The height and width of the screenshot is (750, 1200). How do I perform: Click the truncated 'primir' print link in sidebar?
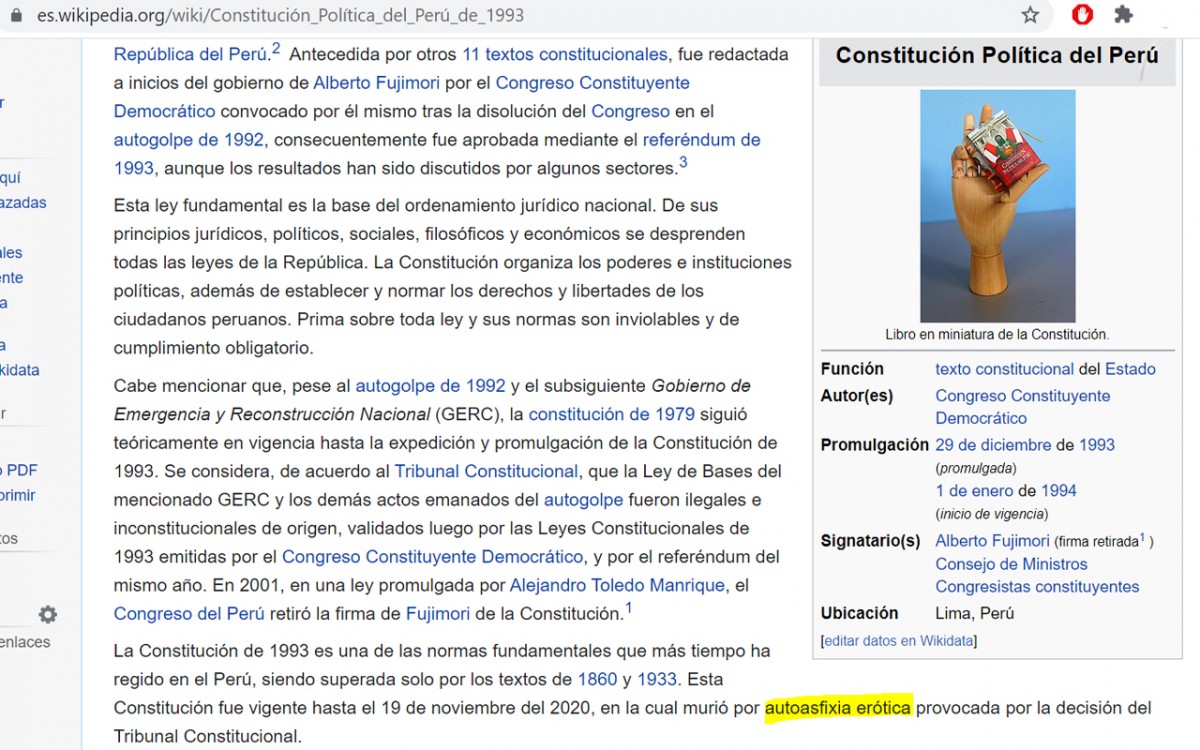[x=18, y=495]
